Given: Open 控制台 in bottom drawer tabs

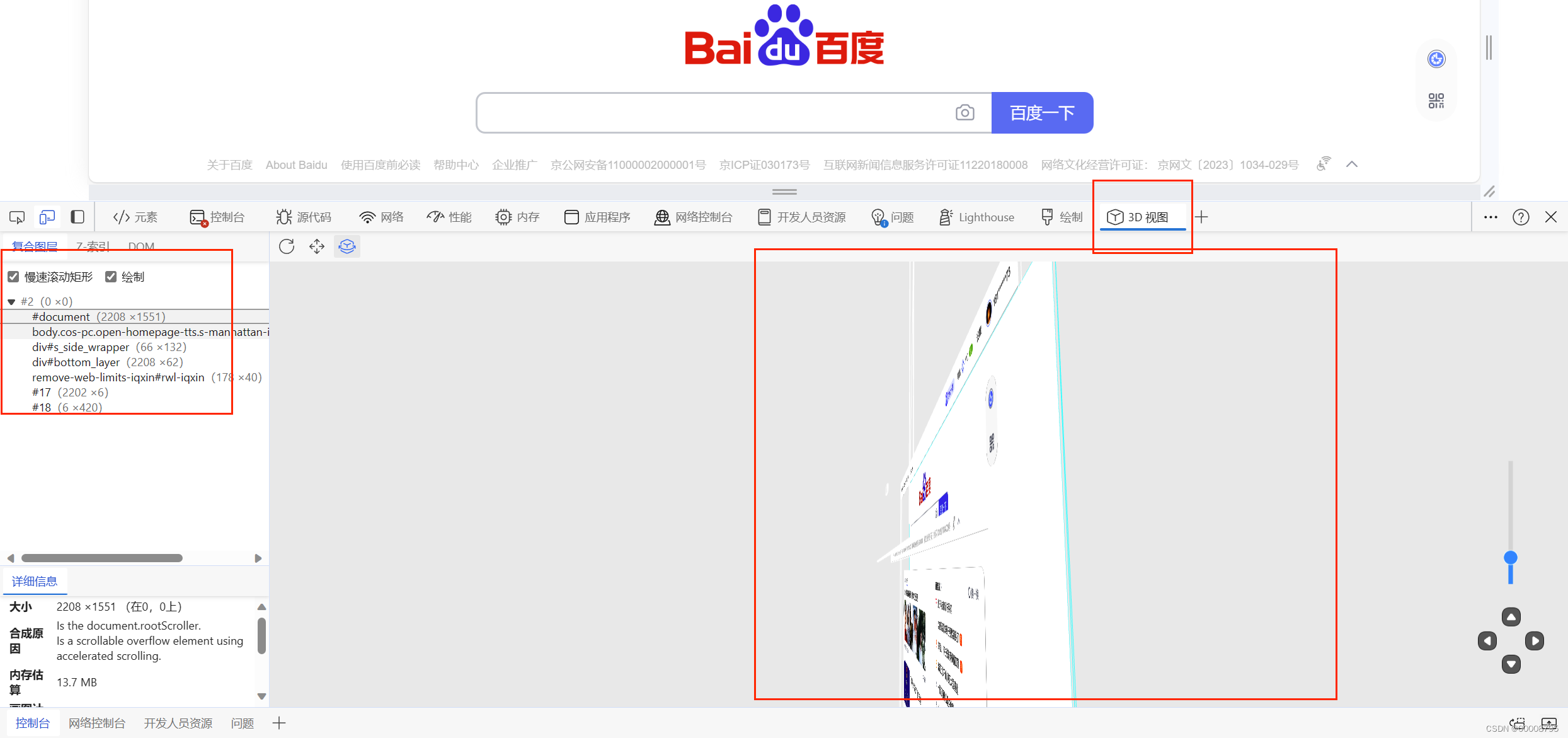Looking at the screenshot, I should (x=33, y=723).
